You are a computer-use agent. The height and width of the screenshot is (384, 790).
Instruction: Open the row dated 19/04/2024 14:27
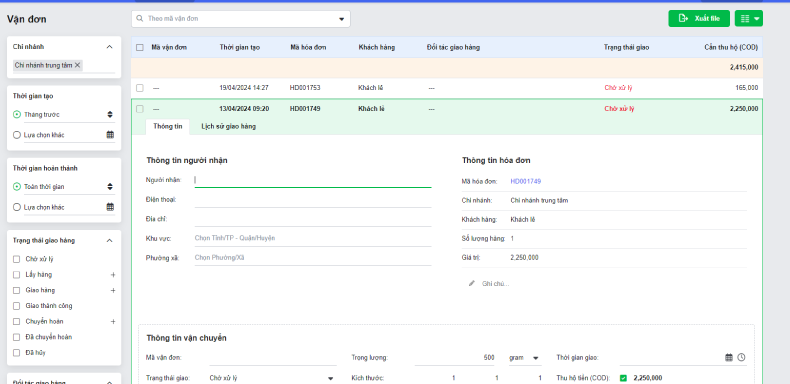pyautogui.click(x=446, y=88)
